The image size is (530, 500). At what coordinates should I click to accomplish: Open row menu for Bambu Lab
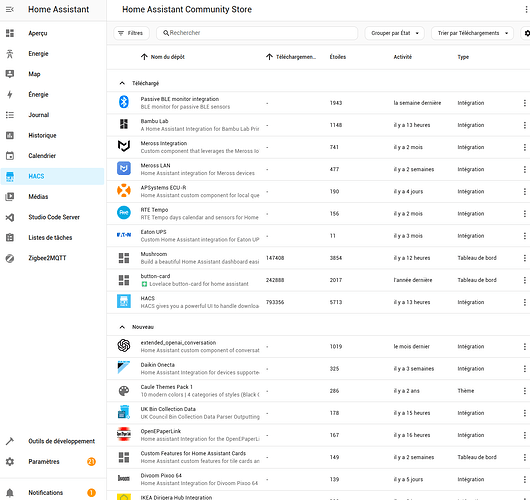525,125
